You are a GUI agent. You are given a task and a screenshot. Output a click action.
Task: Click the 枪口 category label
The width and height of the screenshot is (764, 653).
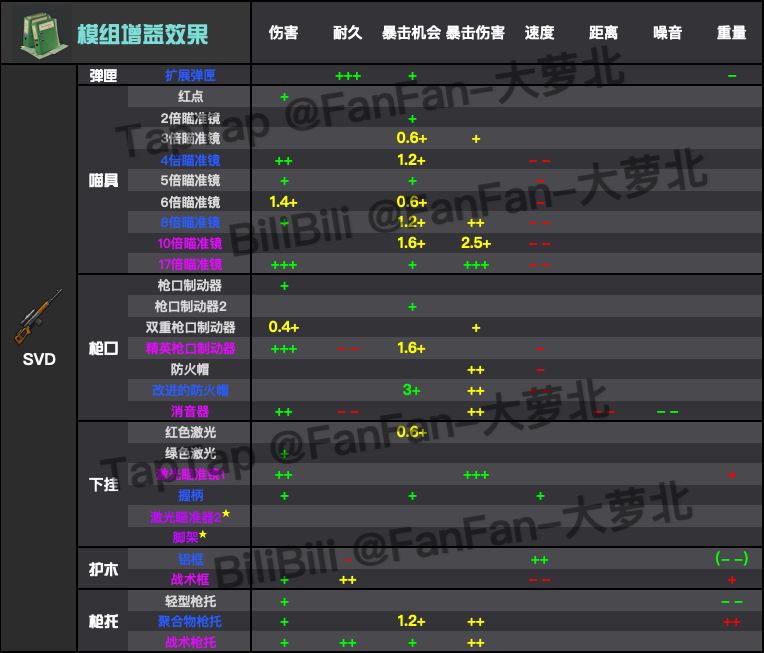(x=103, y=348)
